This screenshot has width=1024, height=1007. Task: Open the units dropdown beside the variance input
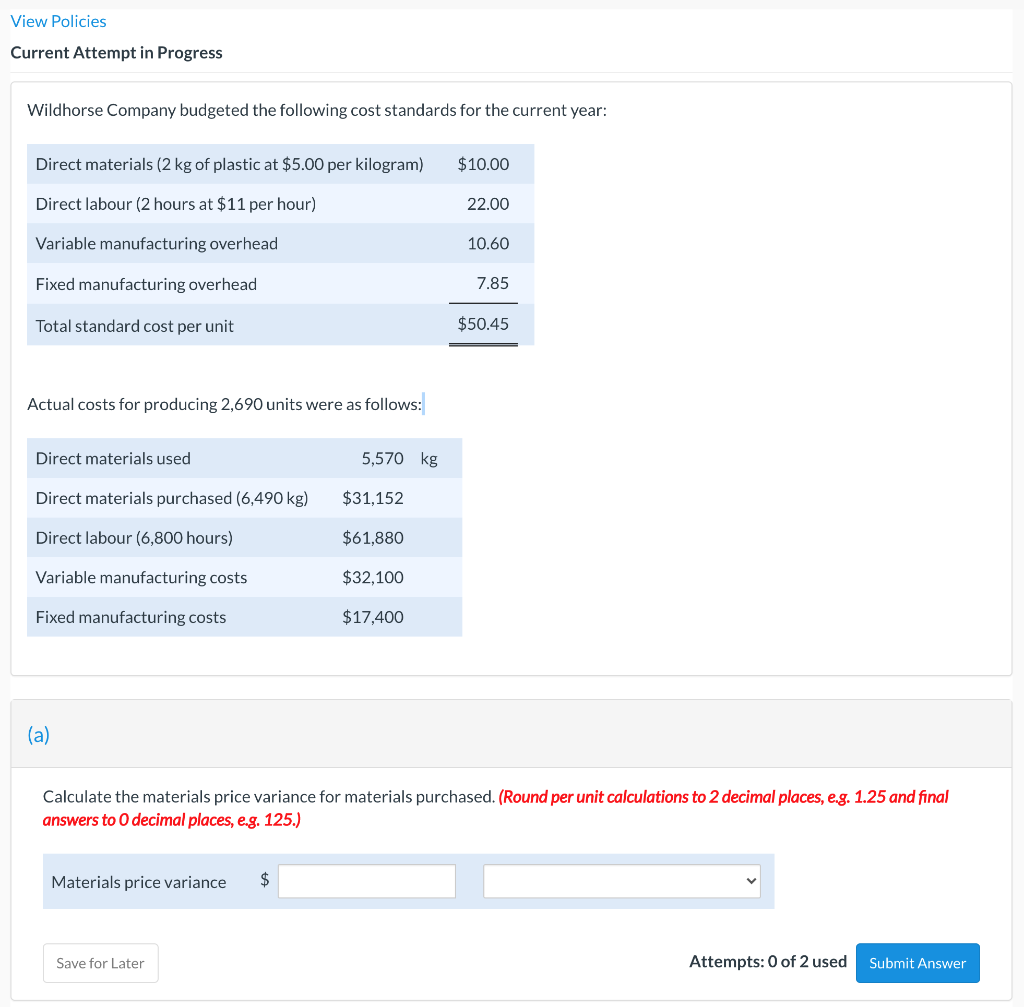621,881
